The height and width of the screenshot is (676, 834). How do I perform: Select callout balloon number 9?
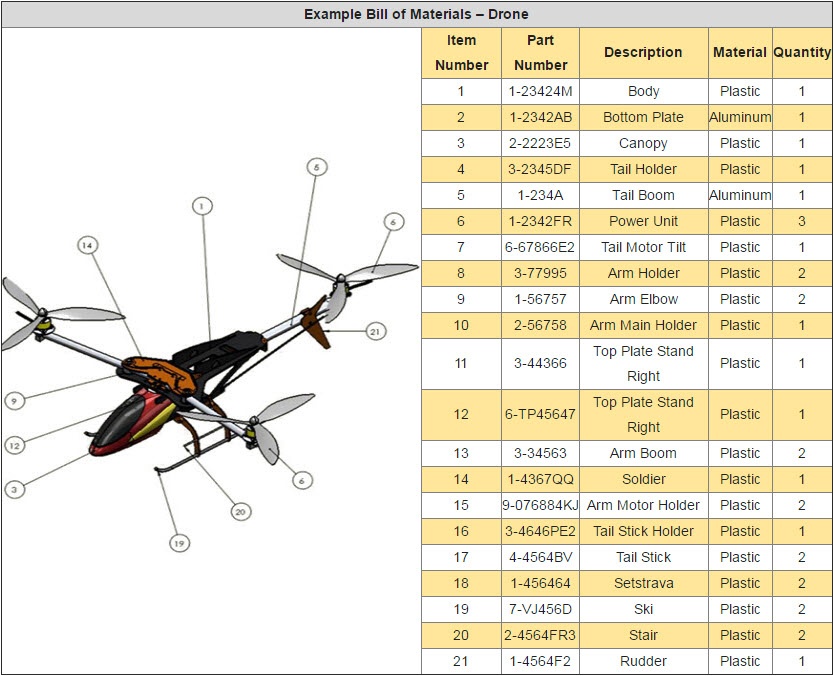[x=13, y=400]
